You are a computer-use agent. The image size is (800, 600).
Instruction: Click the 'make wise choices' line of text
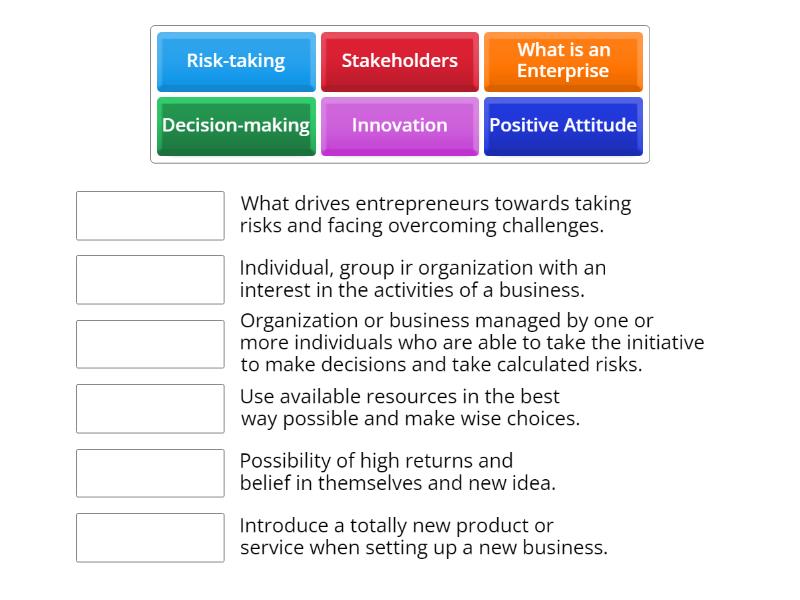pyautogui.click(x=410, y=419)
